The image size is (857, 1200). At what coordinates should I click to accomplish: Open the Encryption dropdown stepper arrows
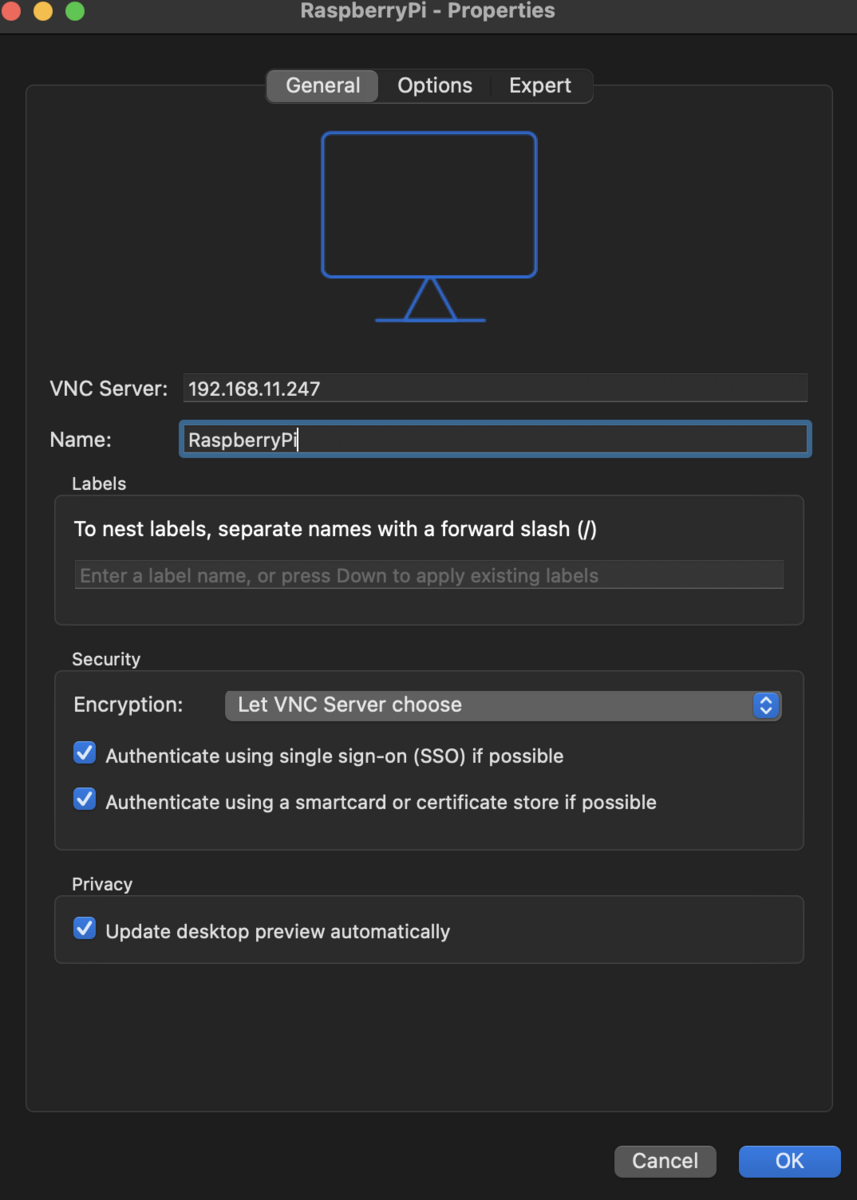(766, 705)
